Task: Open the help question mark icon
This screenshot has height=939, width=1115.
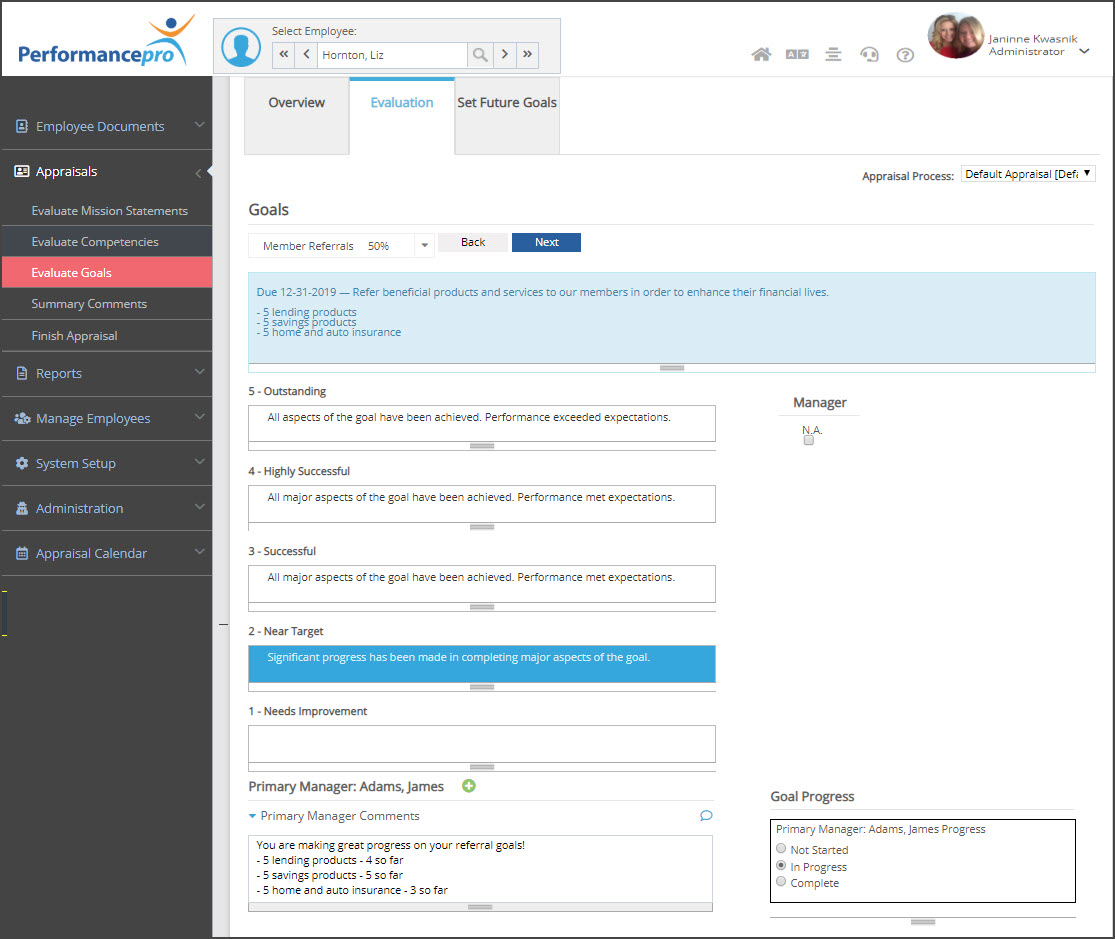Action: point(905,55)
